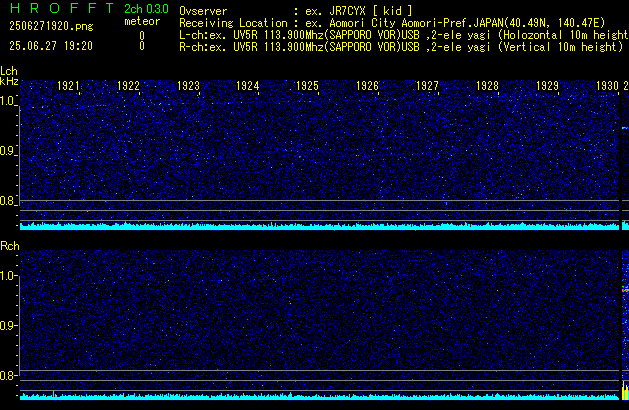The image size is (629, 410).
Task: Select the 0.9 frequency label on Rch
Action: (x=8, y=325)
